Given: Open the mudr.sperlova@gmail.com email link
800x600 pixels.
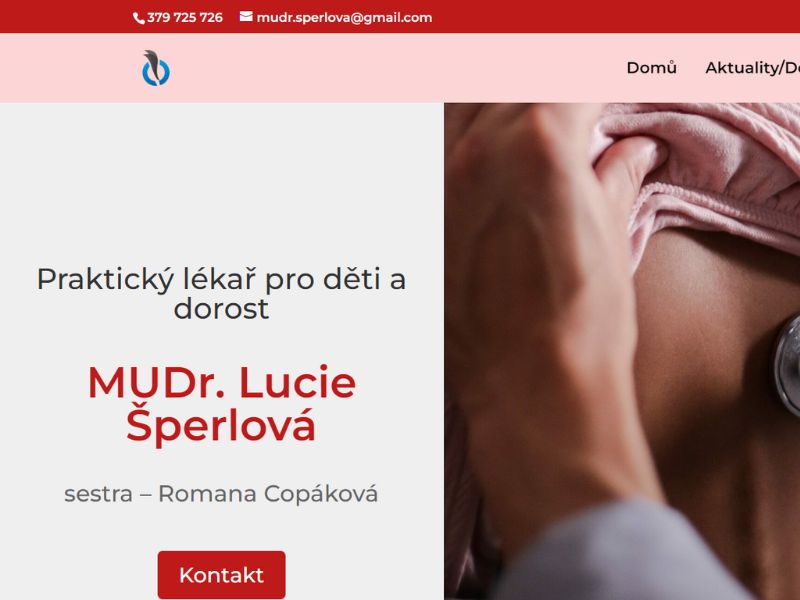Looking at the screenshot, I should point(344,18).
